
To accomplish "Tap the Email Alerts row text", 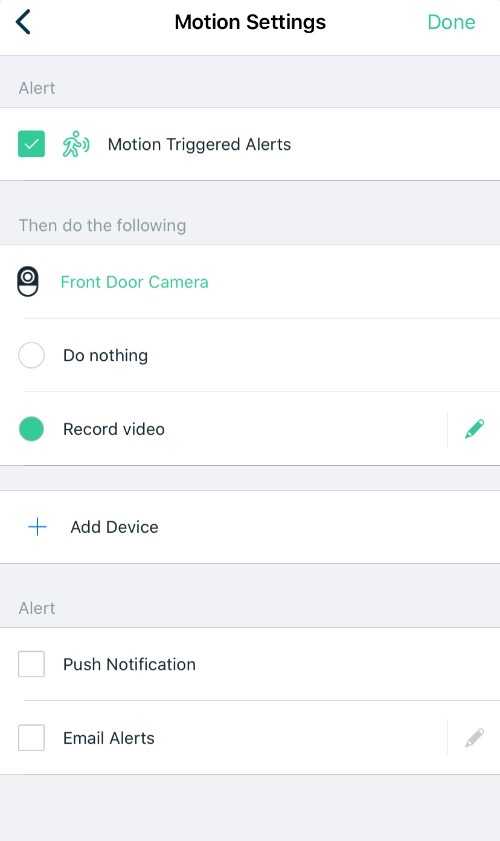I will 109,739.
